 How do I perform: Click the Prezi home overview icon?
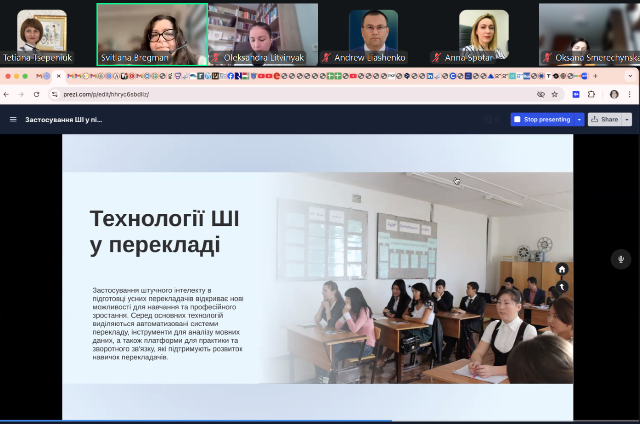point(562,269)
